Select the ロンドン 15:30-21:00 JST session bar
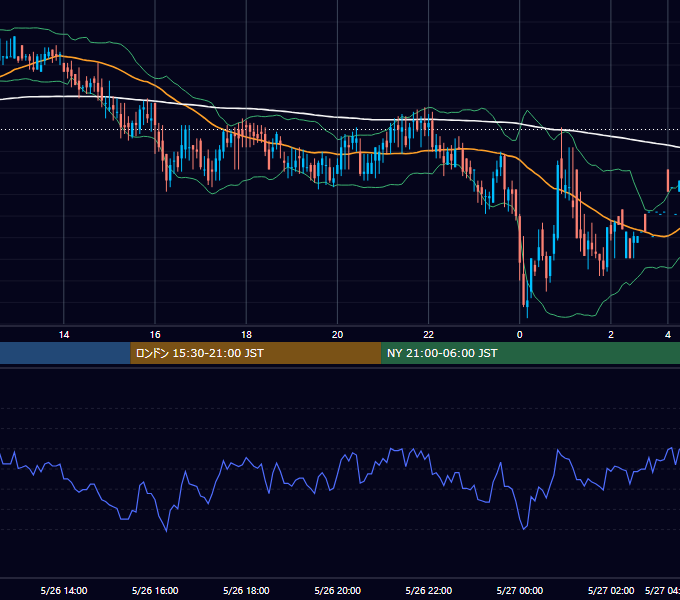Viewport: 680px width, 600px height. pyautogui.click(x=255, y=353)
